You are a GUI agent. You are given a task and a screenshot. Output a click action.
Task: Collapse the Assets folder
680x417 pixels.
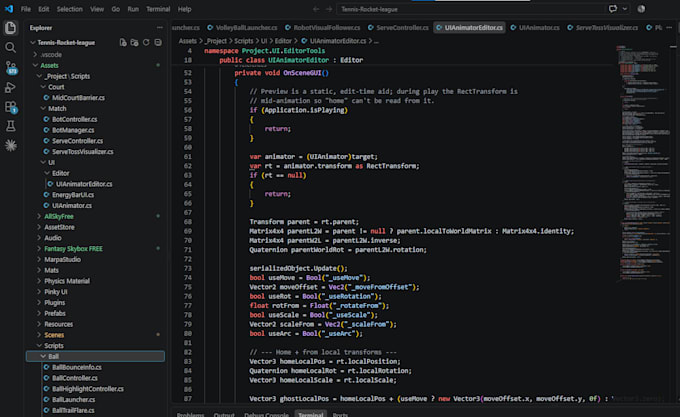point(49,65)
